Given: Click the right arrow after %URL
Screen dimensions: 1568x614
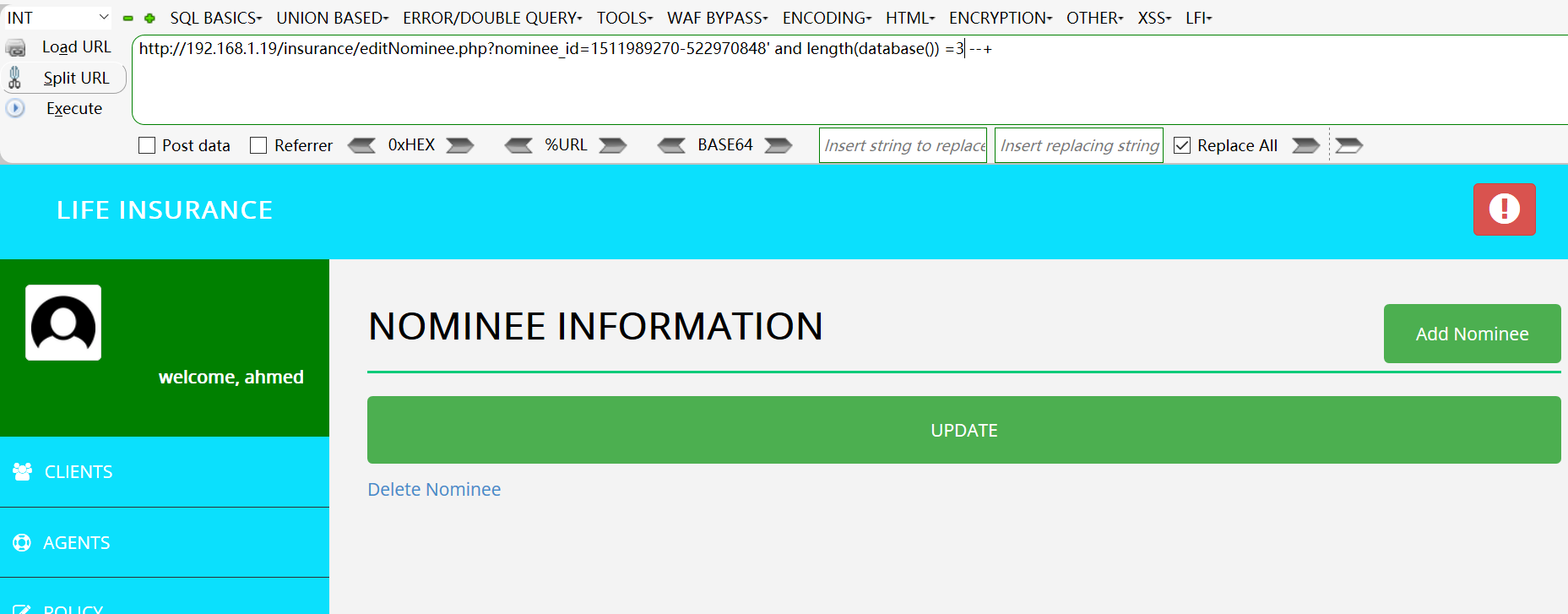Looking at the screenshot, I should click(613, 145).
